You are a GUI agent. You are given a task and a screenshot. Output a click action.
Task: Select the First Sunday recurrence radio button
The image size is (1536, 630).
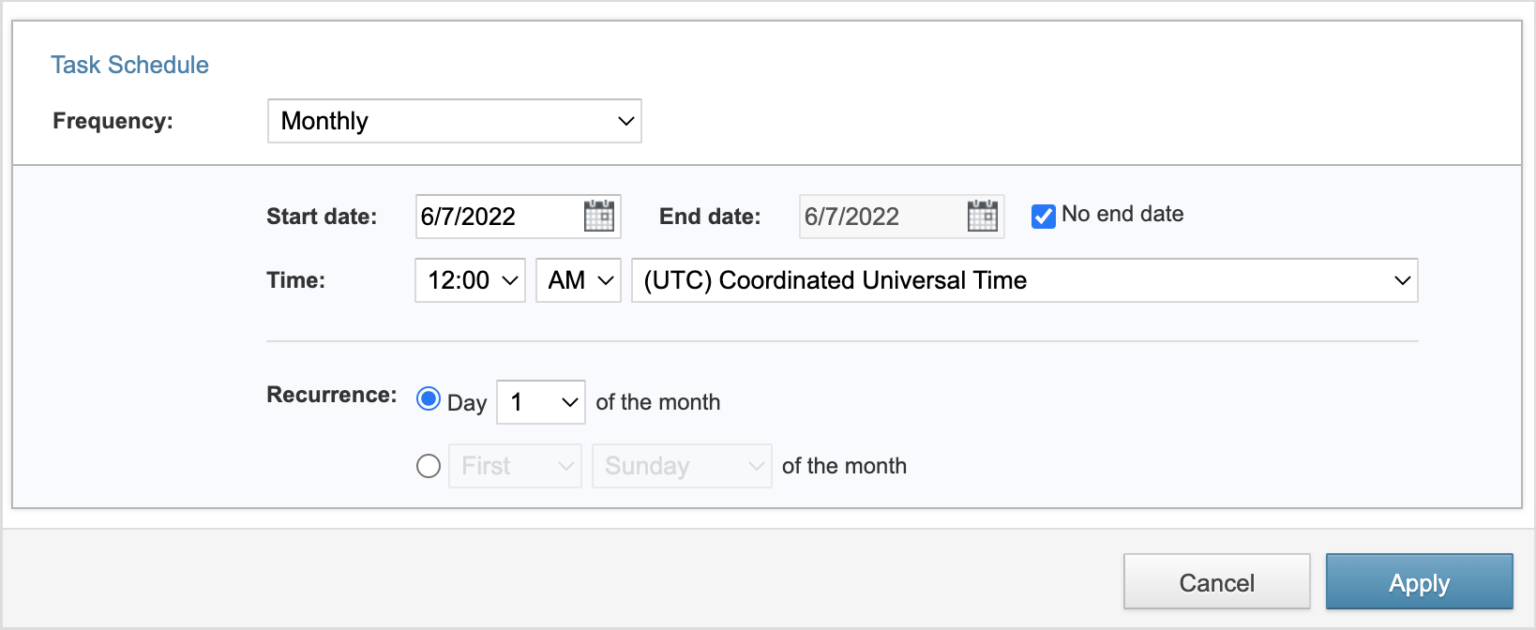(428, 465)
